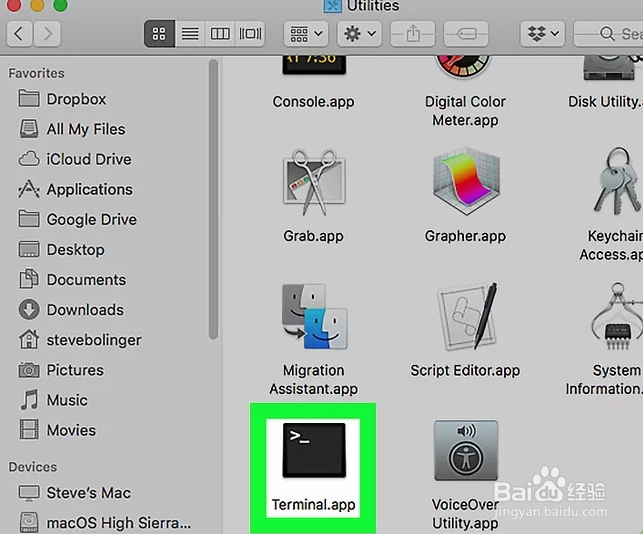This screenshot has height=534, width=643.
Task: Switch to Cover Flow view
Action: click(250, 33)
